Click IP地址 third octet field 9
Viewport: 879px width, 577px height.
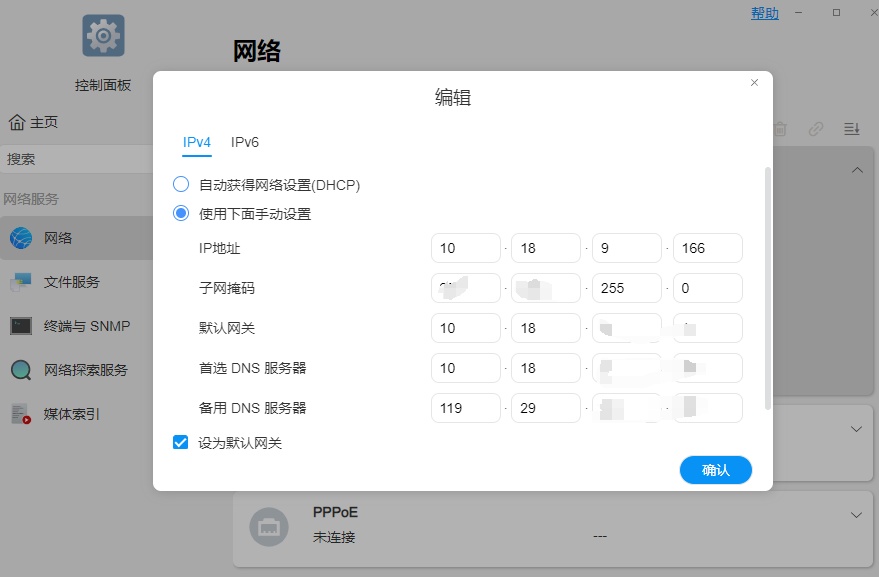pyautogui.click(x=627, y=248)
